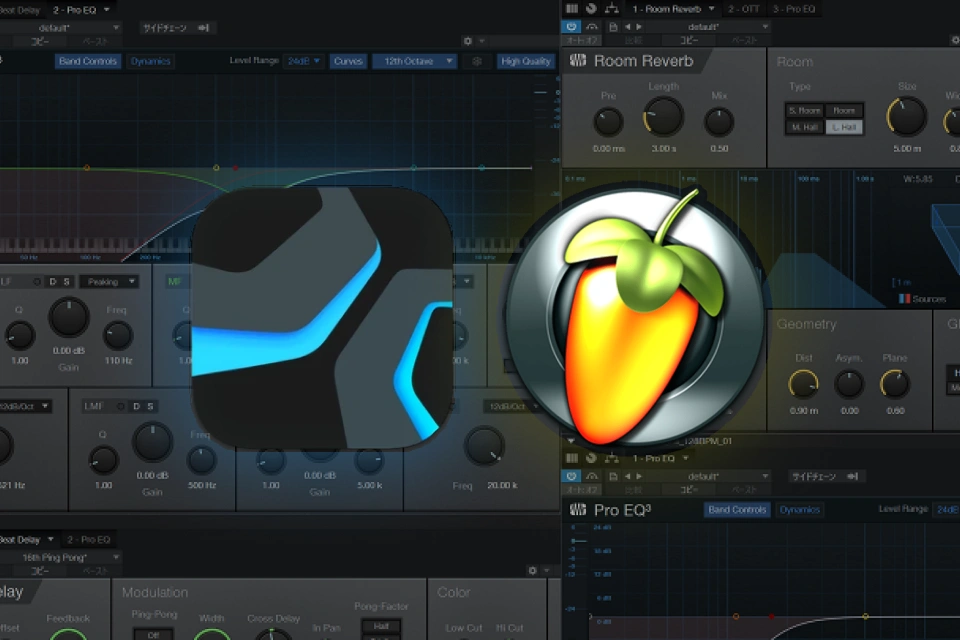960x640 pixels.
Task: Click オートオフ in the Room Reverb window
Action: click(x=582, y=40)
